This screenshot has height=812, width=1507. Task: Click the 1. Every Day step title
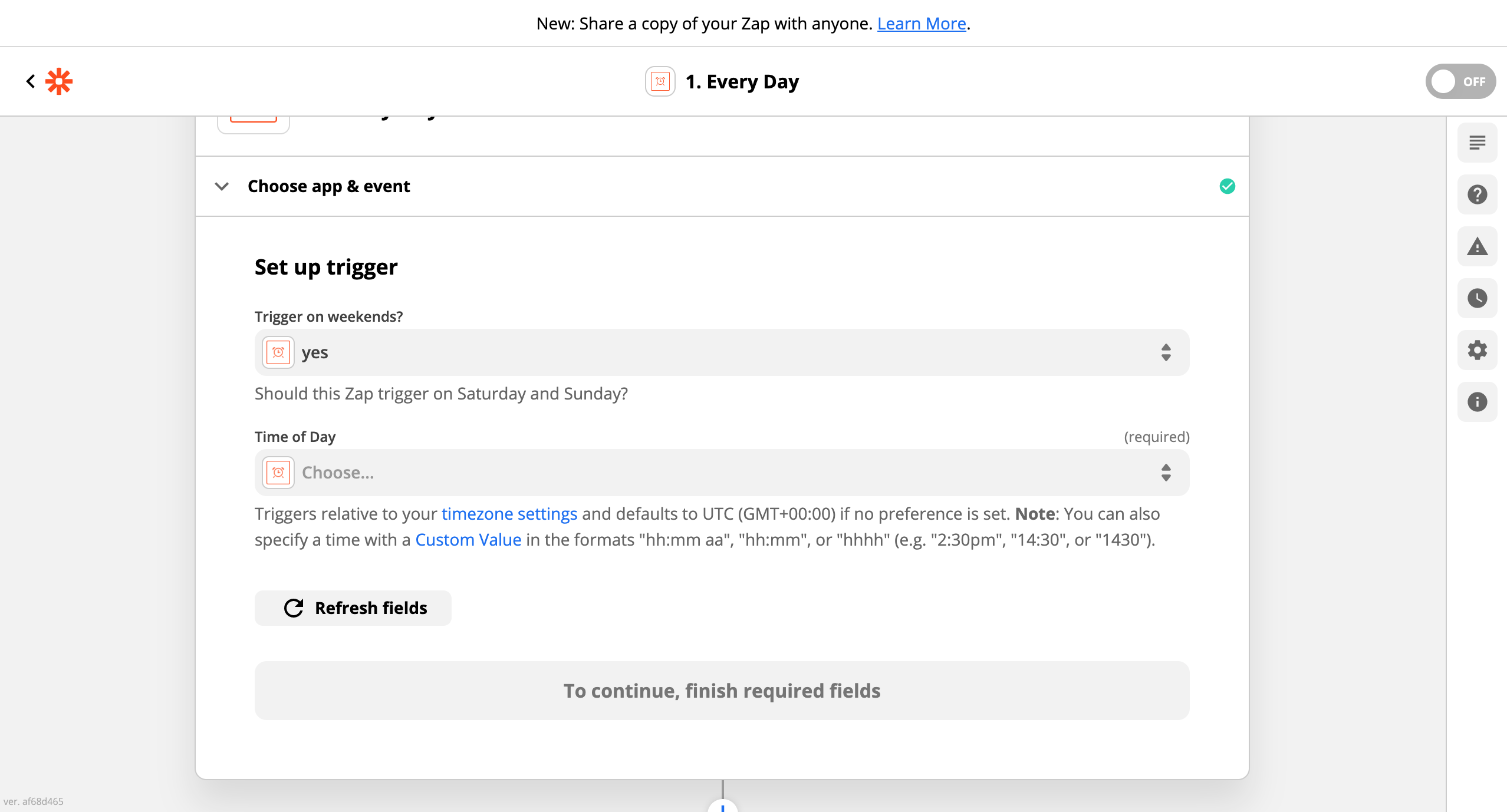[742, 81]
